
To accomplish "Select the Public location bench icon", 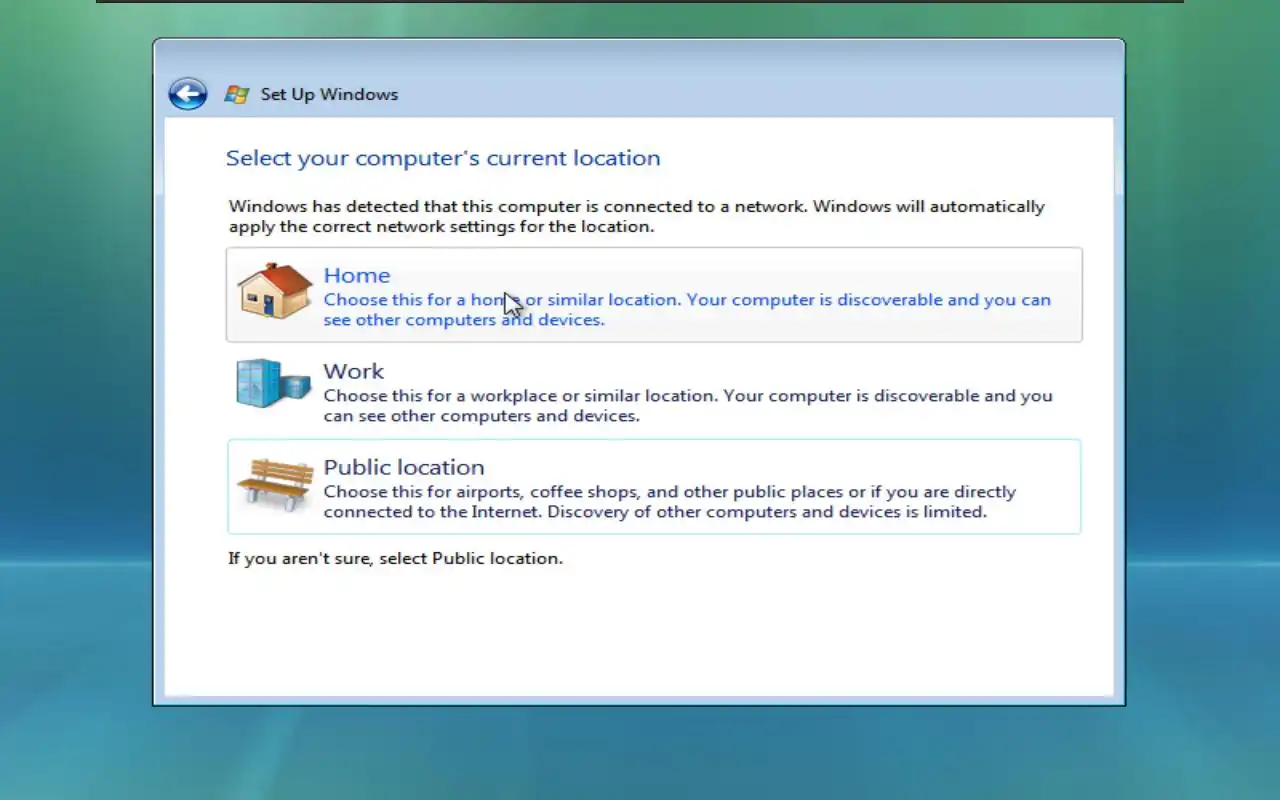I will click(x=275, y=484).
